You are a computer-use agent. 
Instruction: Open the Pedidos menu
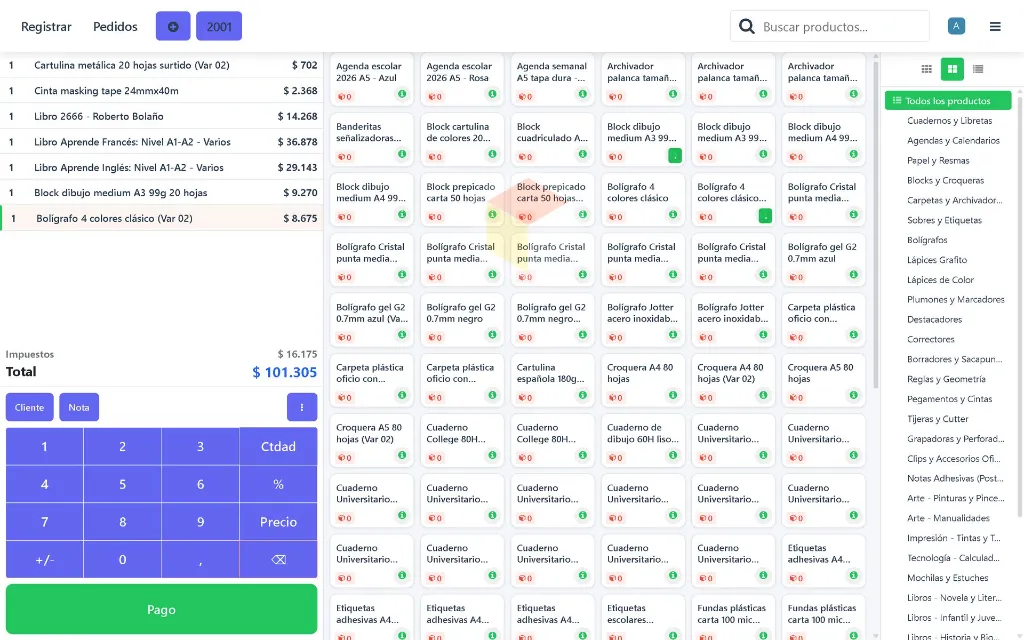pyautogui.click(x=115, y=27)
